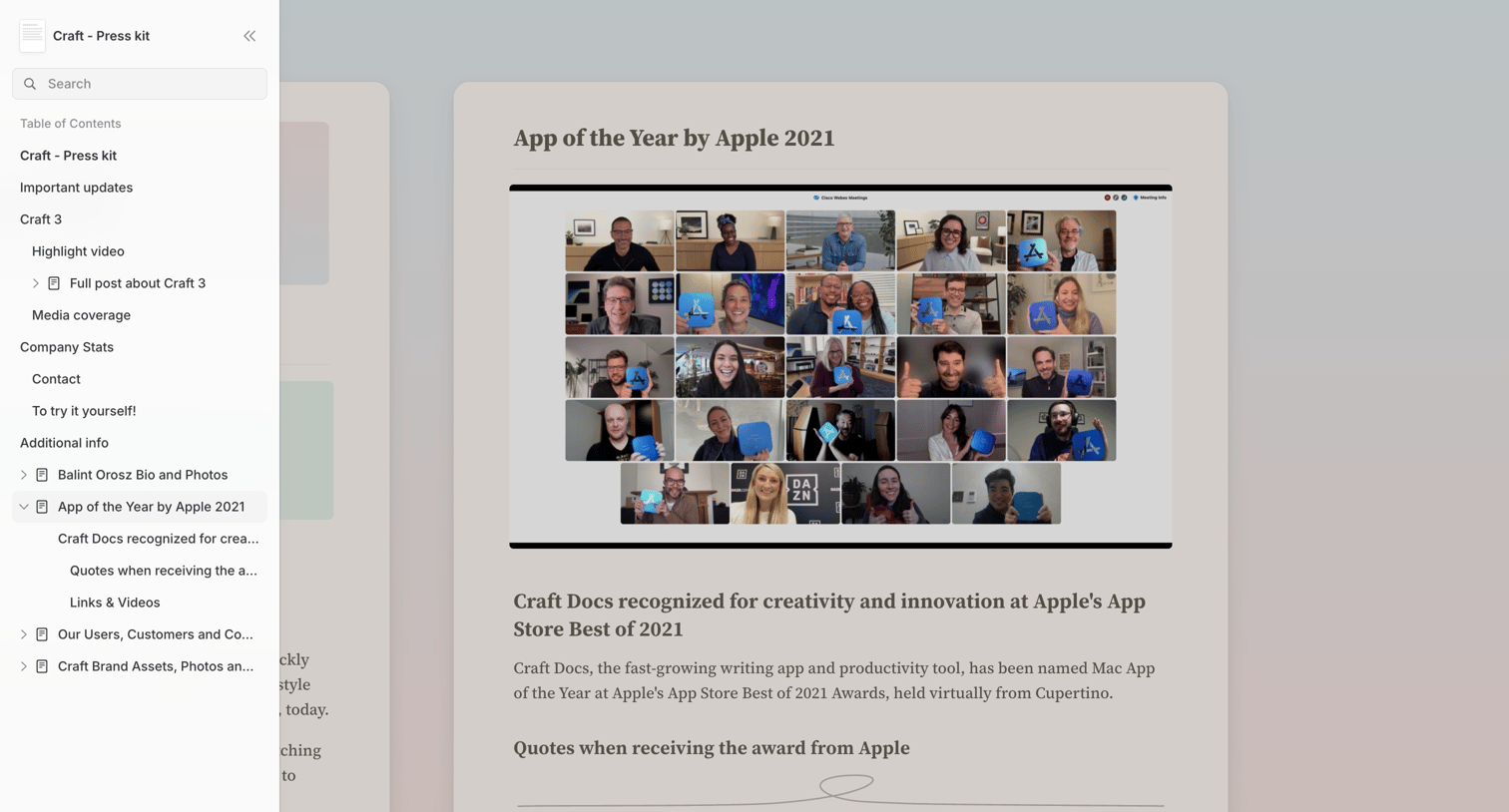The image size is (1509, 812).
Task: Click the search magnifier icon
Action: point(30,84)
